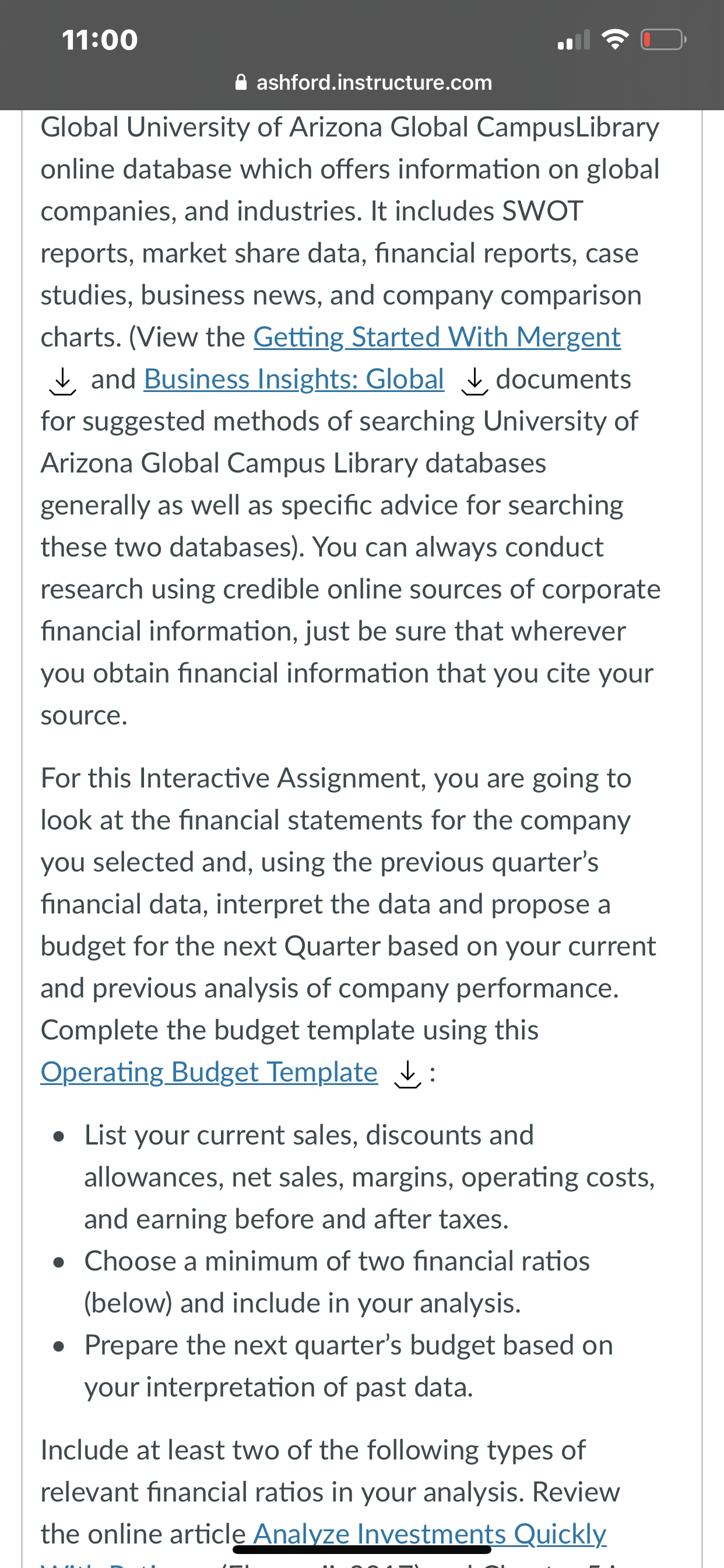Download the Getting Started With Mergent document icon

point(62,381)
